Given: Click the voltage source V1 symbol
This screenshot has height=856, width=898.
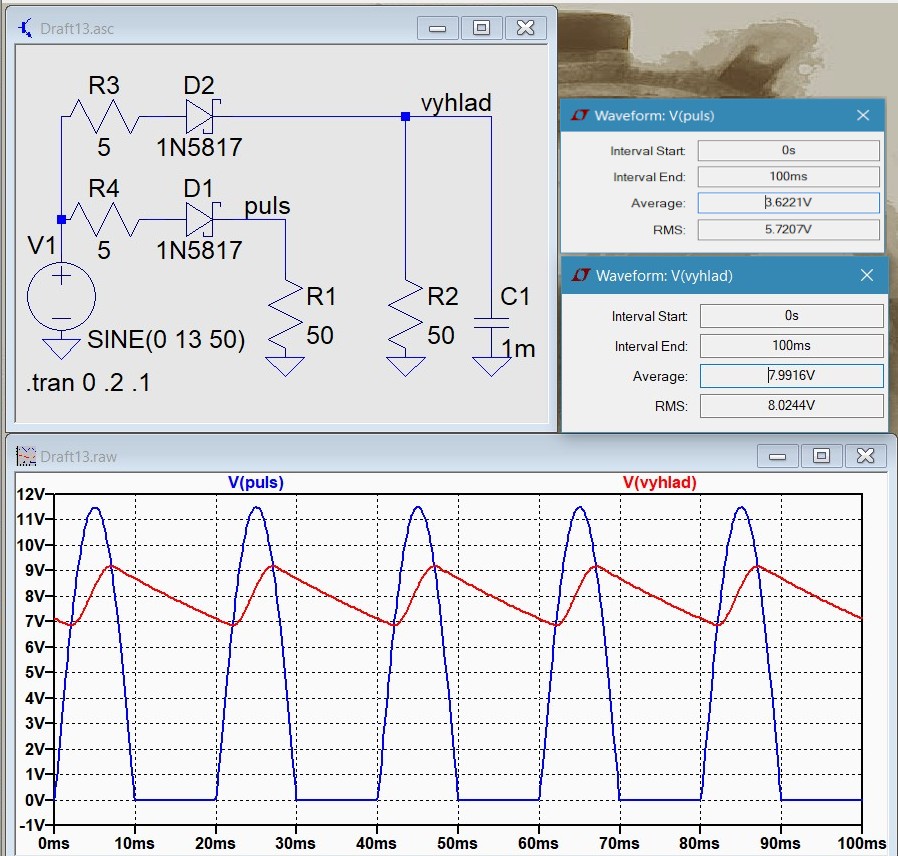Looking at the screenshot, I should (61, 297).
